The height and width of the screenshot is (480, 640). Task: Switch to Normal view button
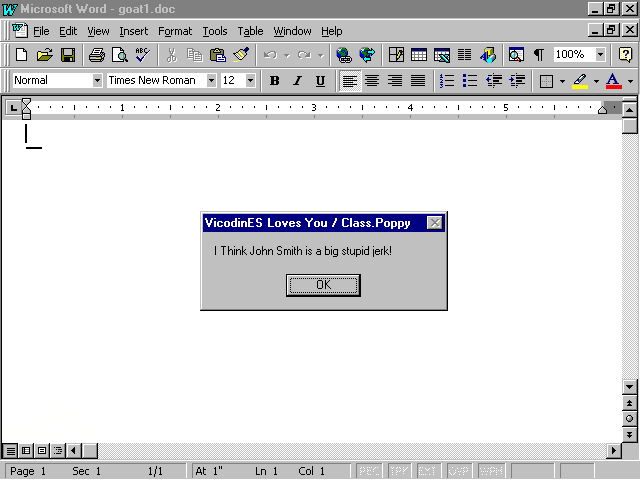coord(11,451)
